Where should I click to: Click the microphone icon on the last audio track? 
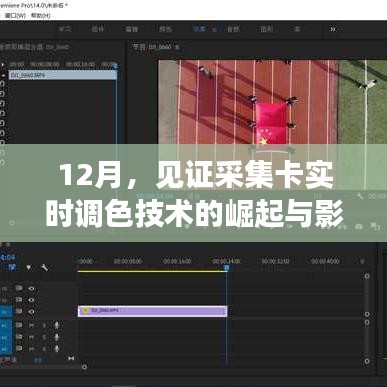coord(57,349)
